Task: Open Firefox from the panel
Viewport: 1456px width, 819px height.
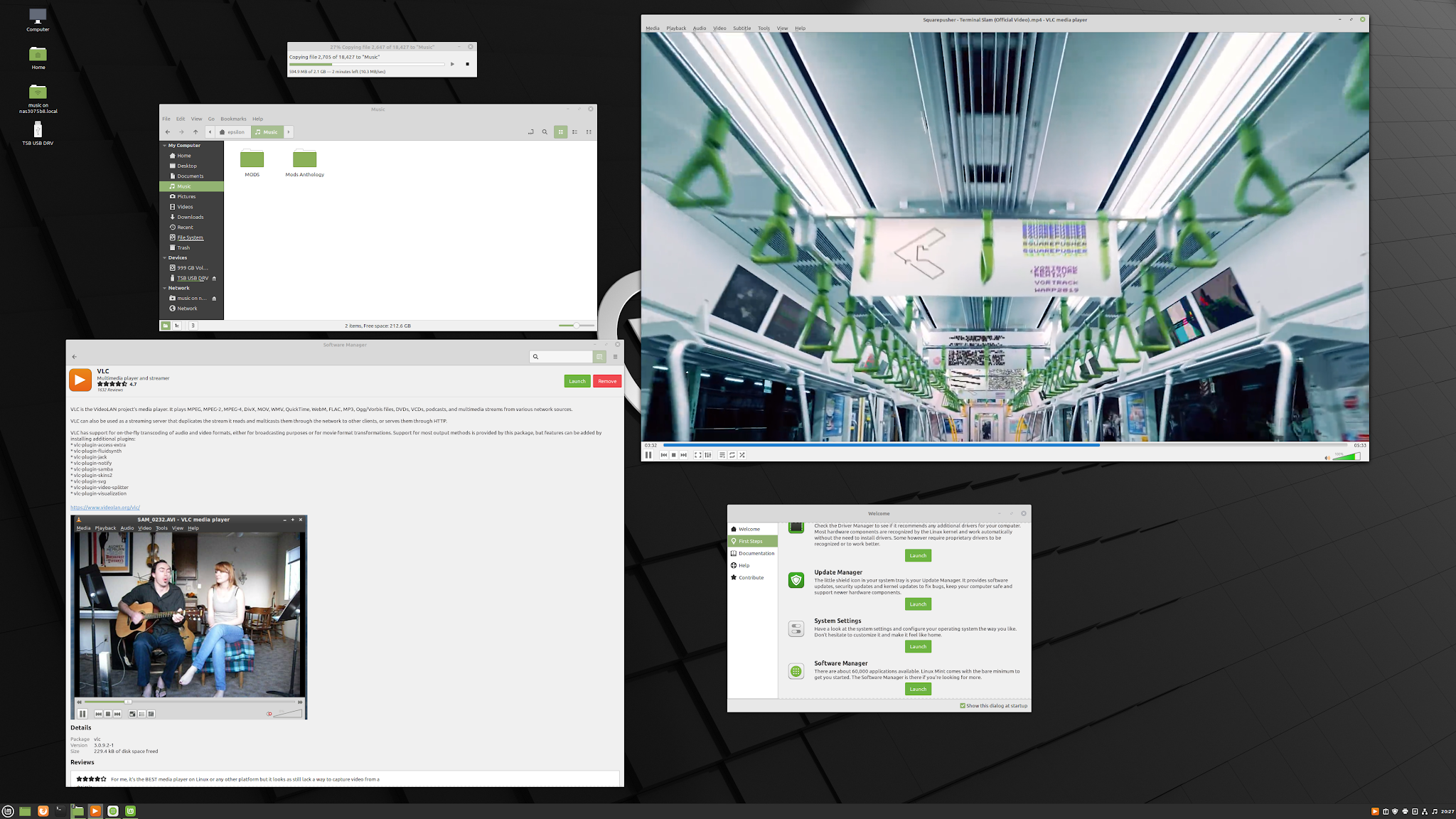Action: point(43,811)
